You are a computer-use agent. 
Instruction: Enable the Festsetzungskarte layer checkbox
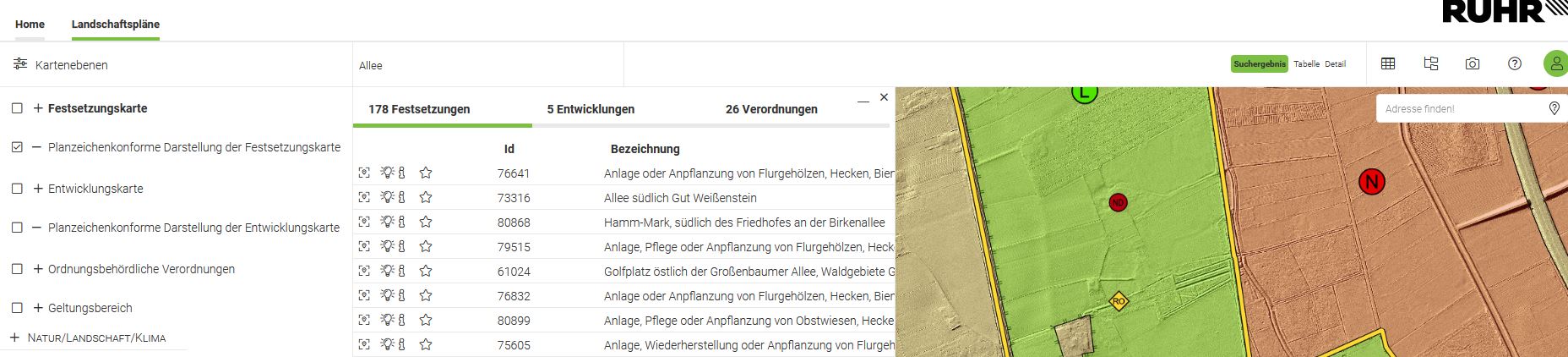17,108
